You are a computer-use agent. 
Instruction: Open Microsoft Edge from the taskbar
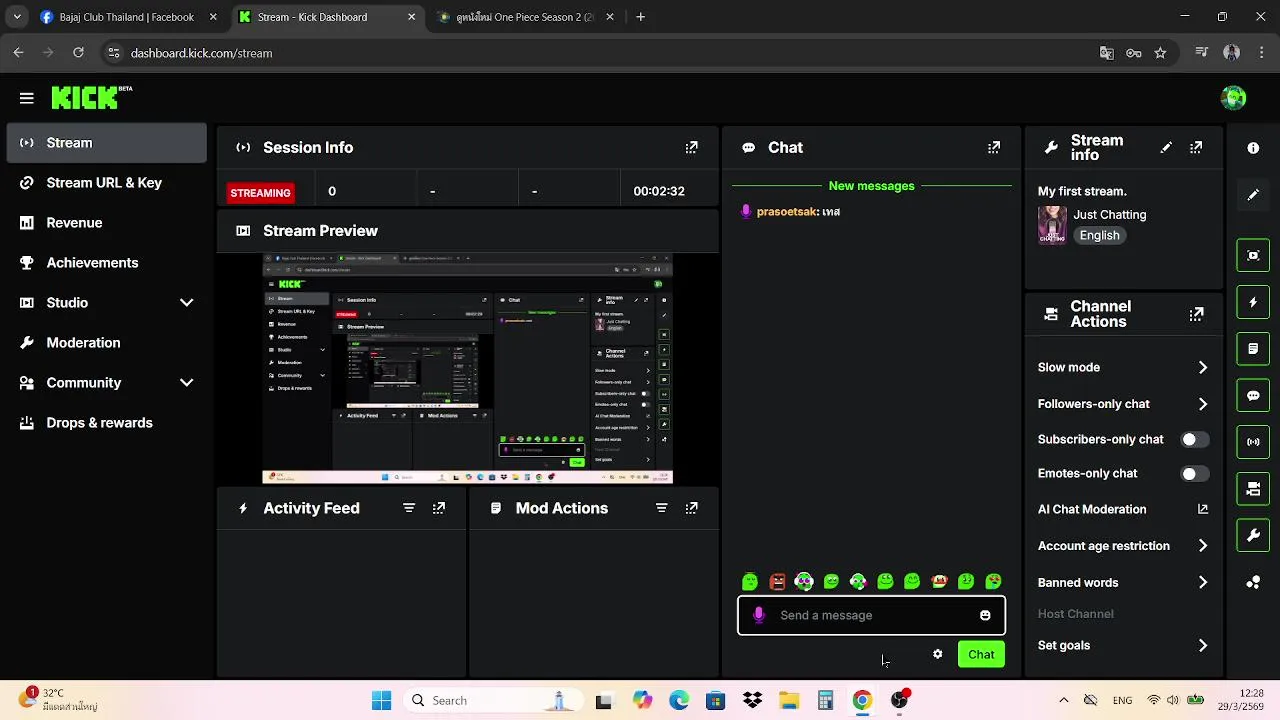[679, 700]
